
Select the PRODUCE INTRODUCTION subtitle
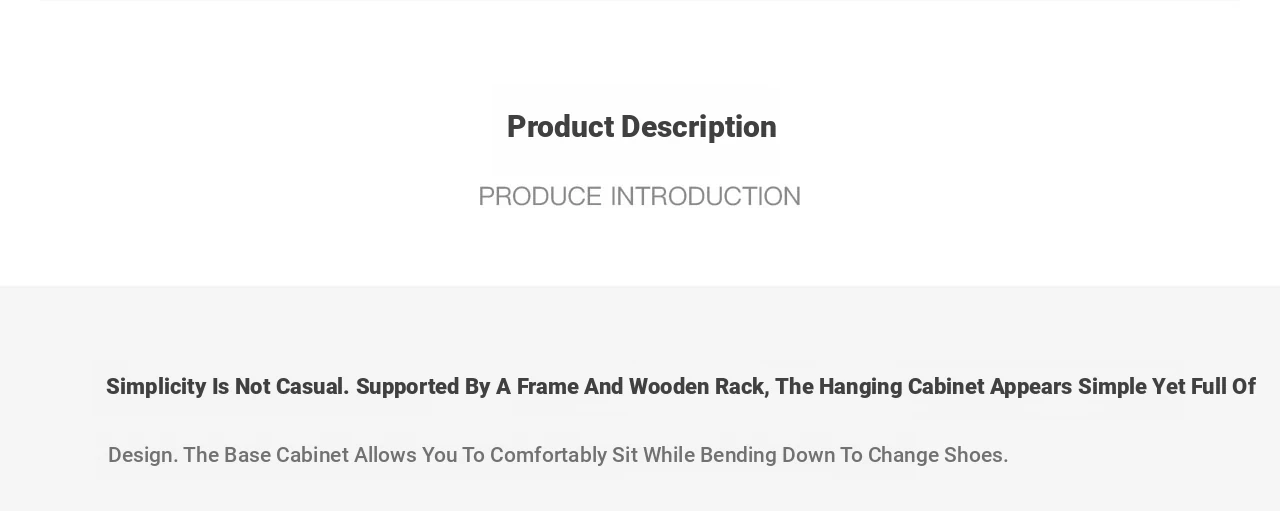coord(640,196)
